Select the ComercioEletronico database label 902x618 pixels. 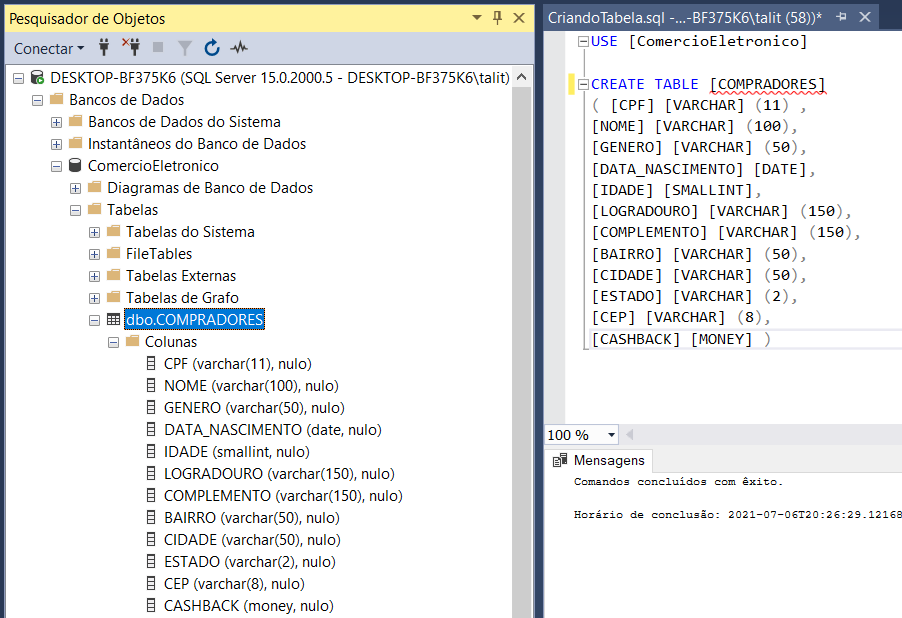point(153,166)
